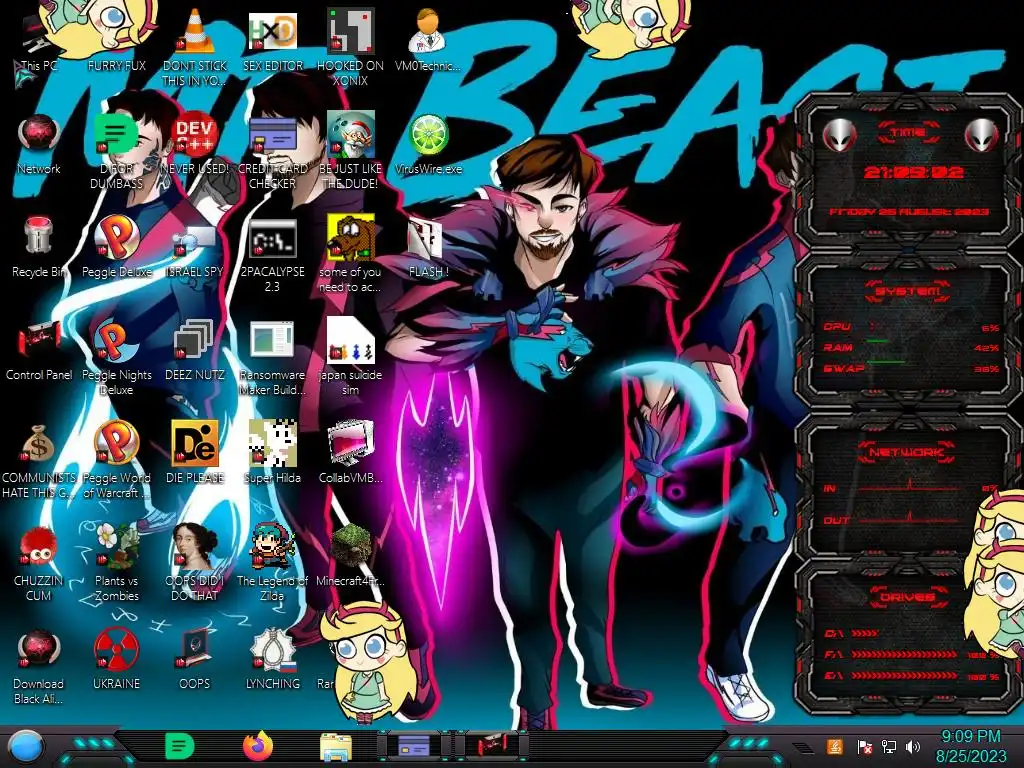Launch The Legend of Zilda
1024x768 pixels.
[272, 546]
